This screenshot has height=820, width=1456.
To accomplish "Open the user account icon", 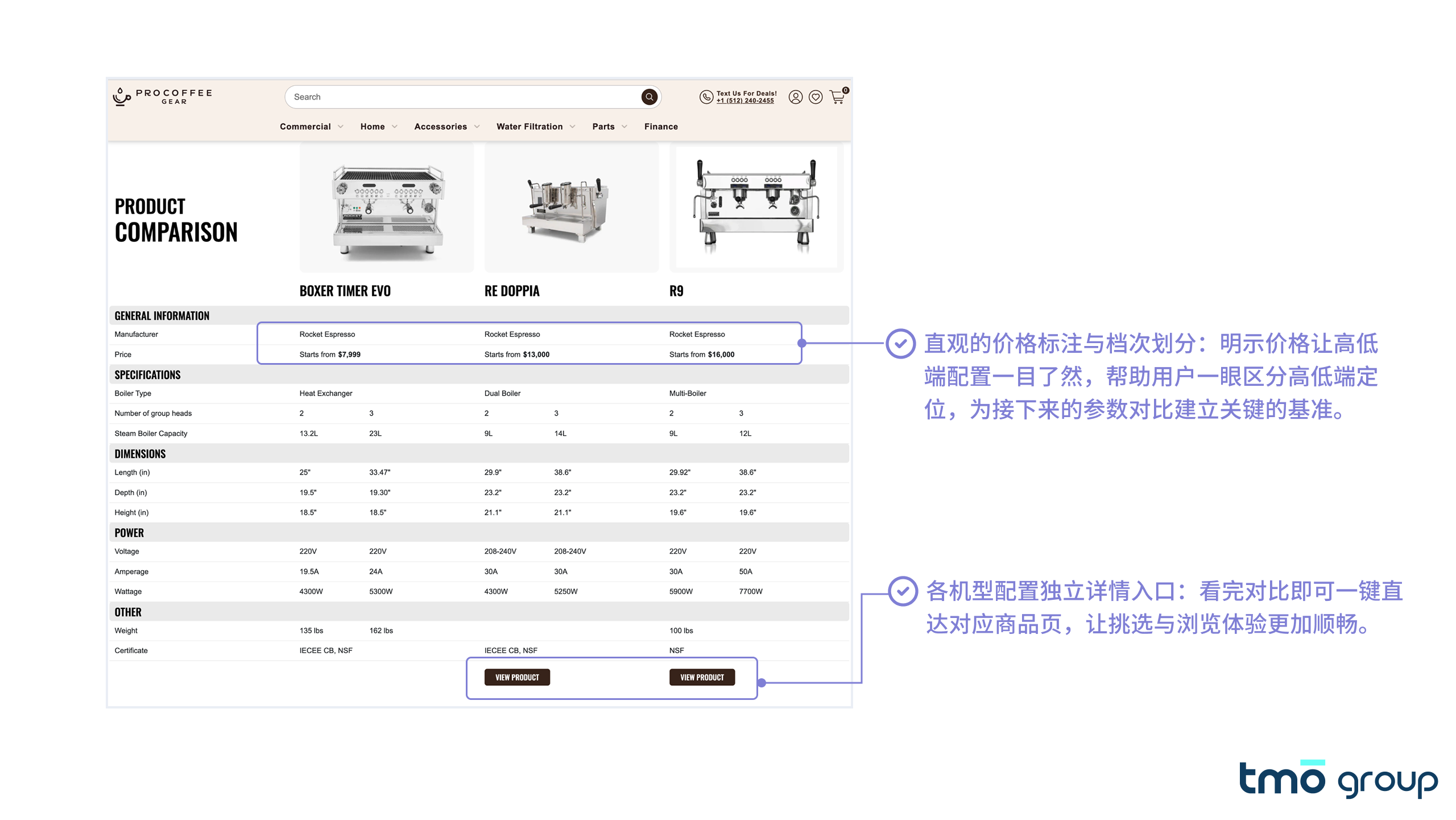I will click(795, 97).
